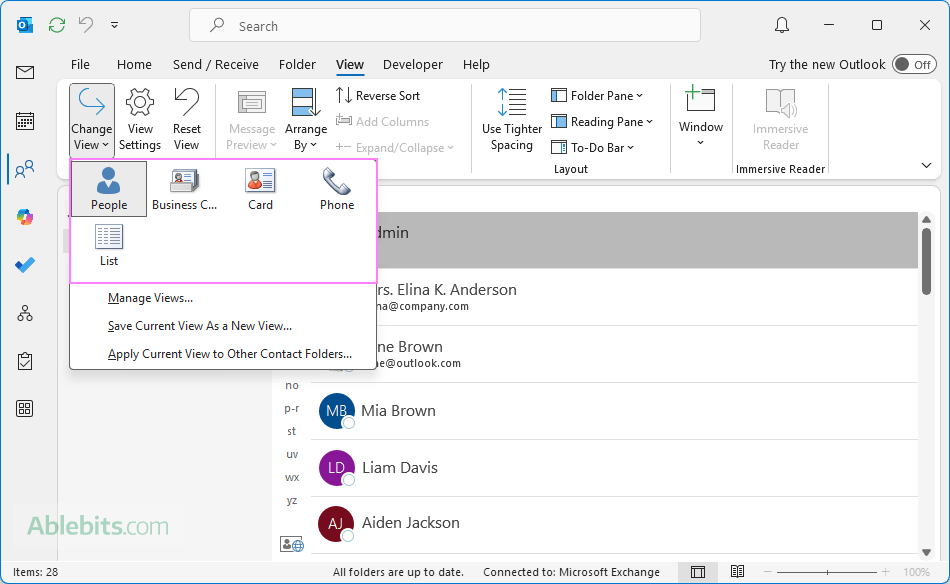Open the Calendar module in sidebar
Screen dimensions: 950x584
click(25, 121)
